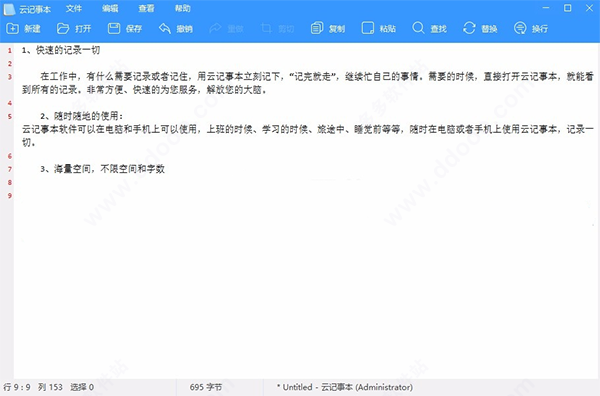
Task: Save the document using 保存 icon
Action: click(x=114, y=28)
